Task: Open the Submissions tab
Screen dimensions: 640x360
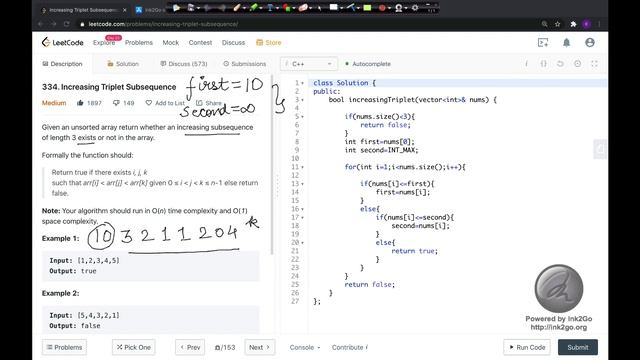Action: coord(244,64)
